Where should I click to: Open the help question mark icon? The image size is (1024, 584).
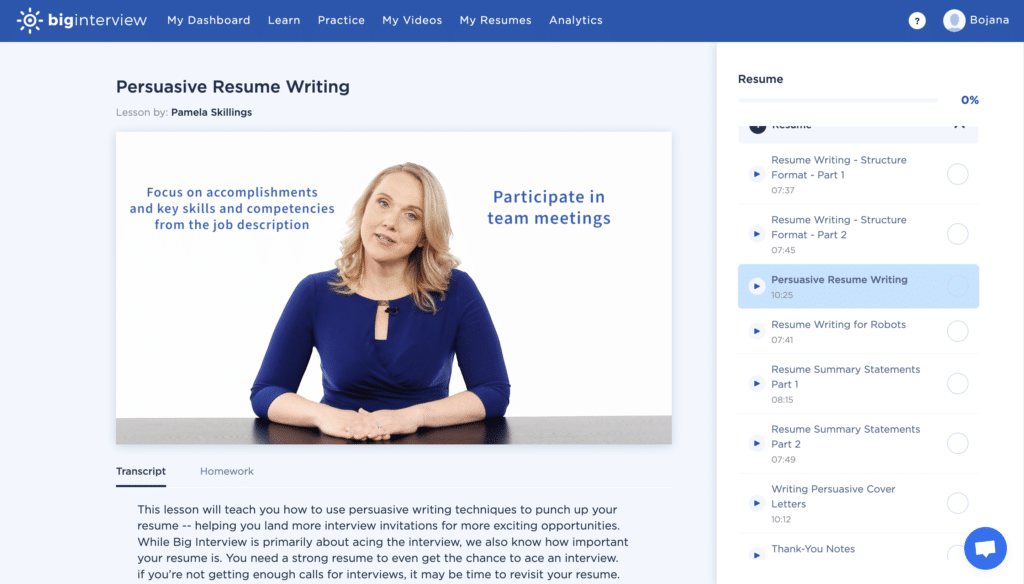(x=916, y=21)
